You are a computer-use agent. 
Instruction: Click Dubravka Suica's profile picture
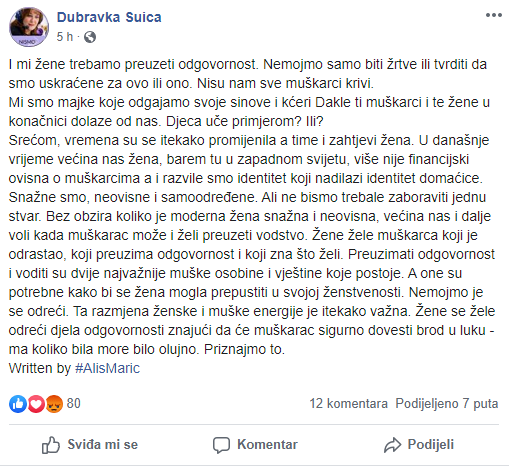pyautogui.click(x=29, y=27)
